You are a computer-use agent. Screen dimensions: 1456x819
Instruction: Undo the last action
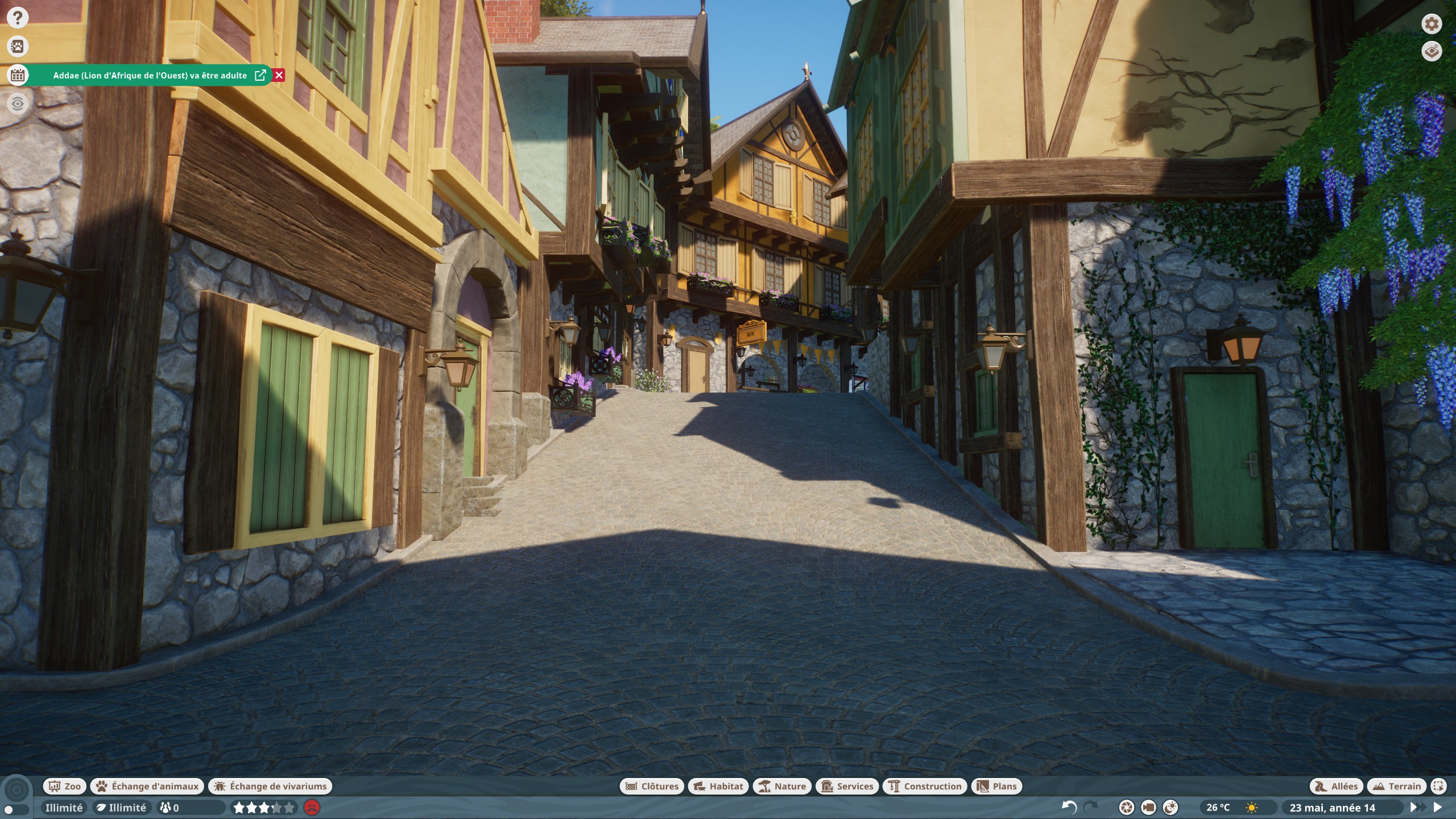1069,807
